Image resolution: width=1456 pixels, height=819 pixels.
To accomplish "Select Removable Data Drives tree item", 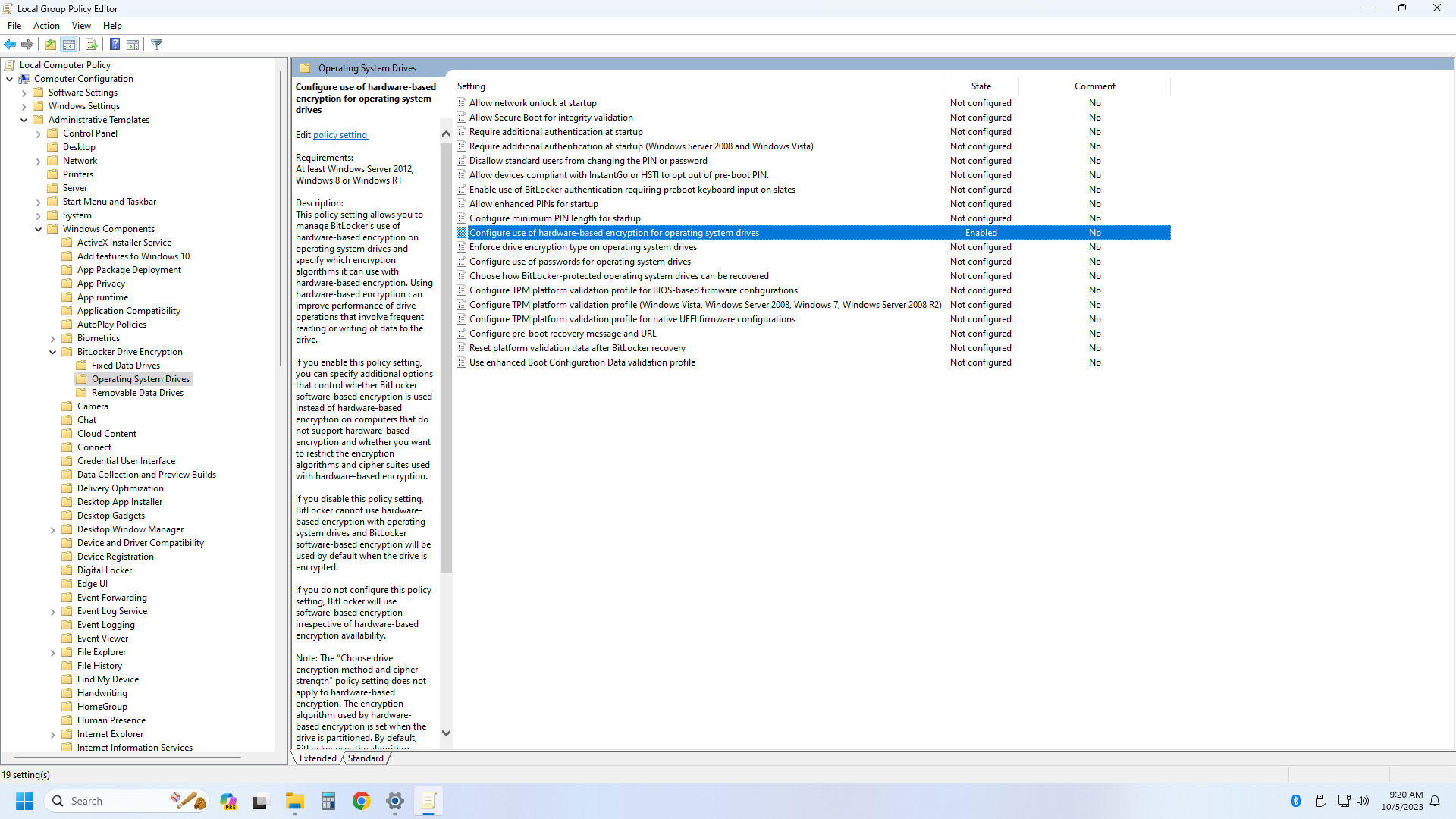I will 137,392.
